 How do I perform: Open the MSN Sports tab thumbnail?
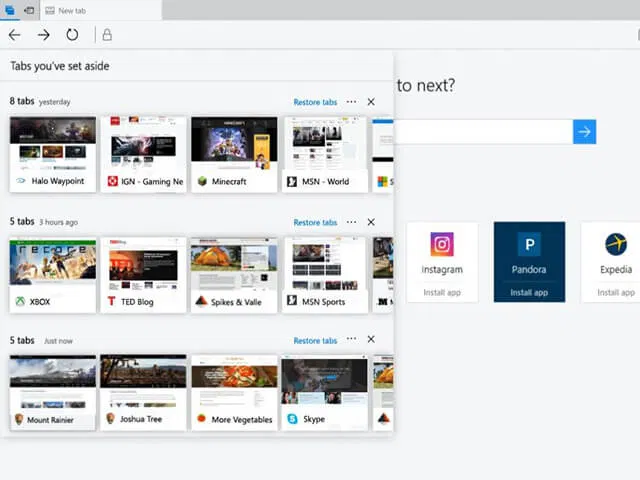pos(324,275)
